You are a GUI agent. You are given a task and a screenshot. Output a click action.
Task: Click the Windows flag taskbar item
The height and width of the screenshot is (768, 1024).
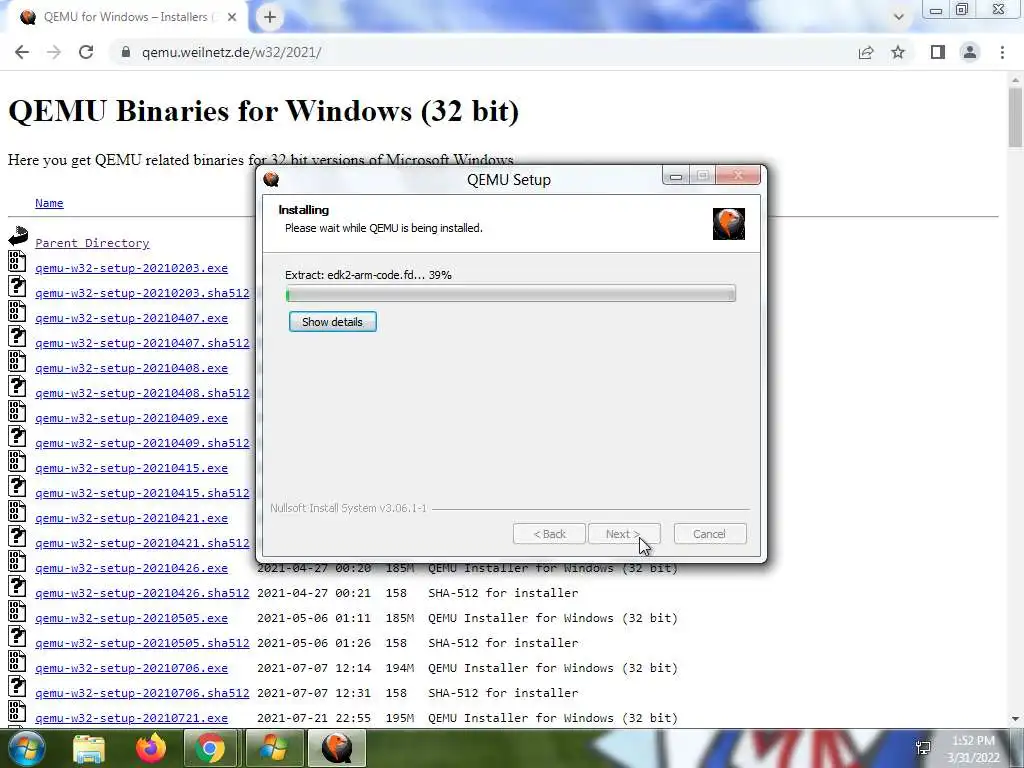(273, 748)
